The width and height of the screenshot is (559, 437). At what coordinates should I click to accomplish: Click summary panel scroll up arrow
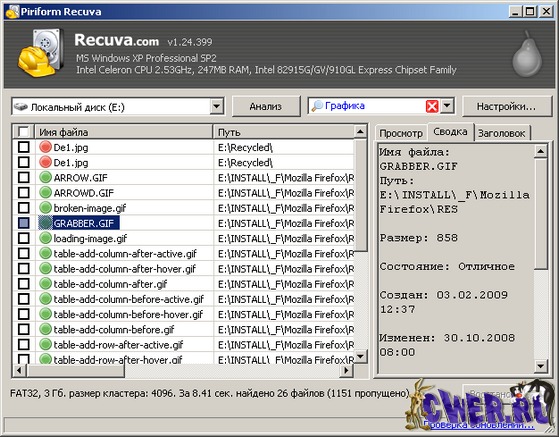[x=541, y=151]
